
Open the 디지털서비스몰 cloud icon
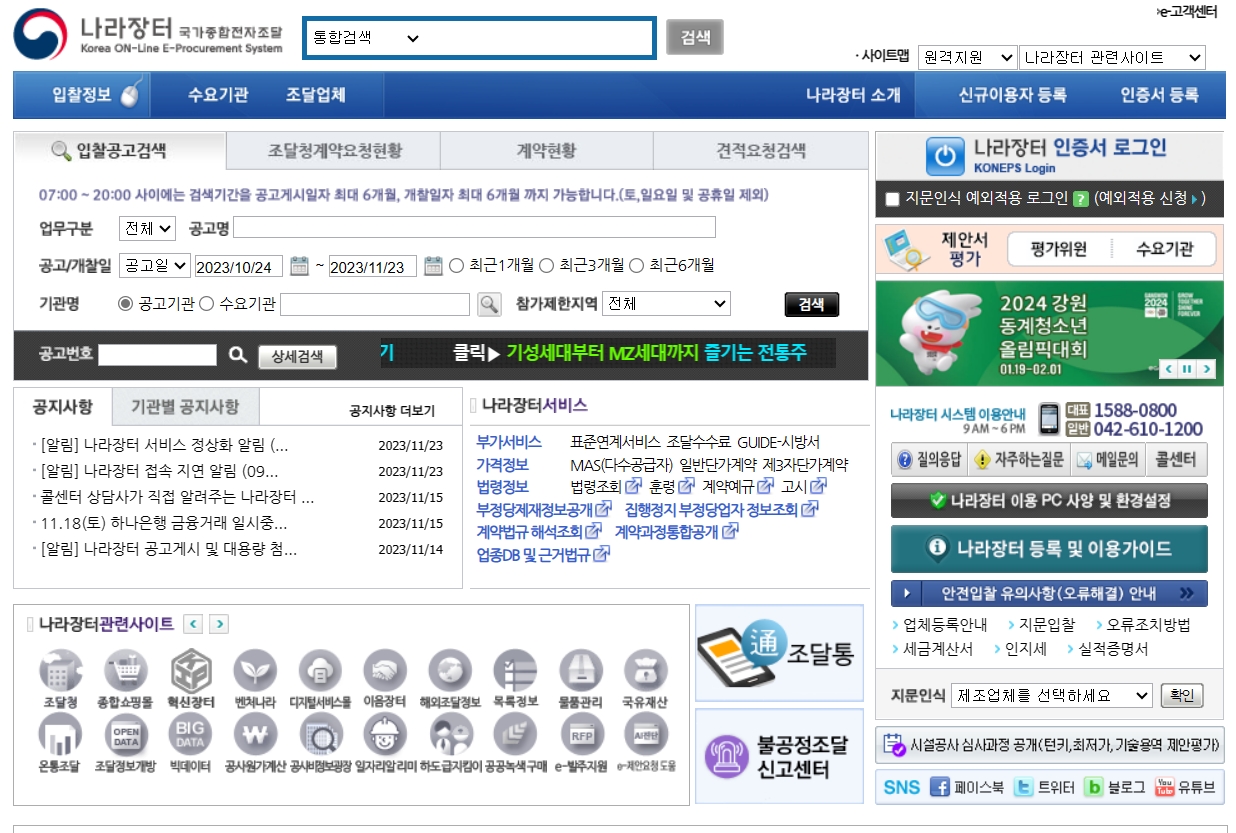tap(320, 671)
